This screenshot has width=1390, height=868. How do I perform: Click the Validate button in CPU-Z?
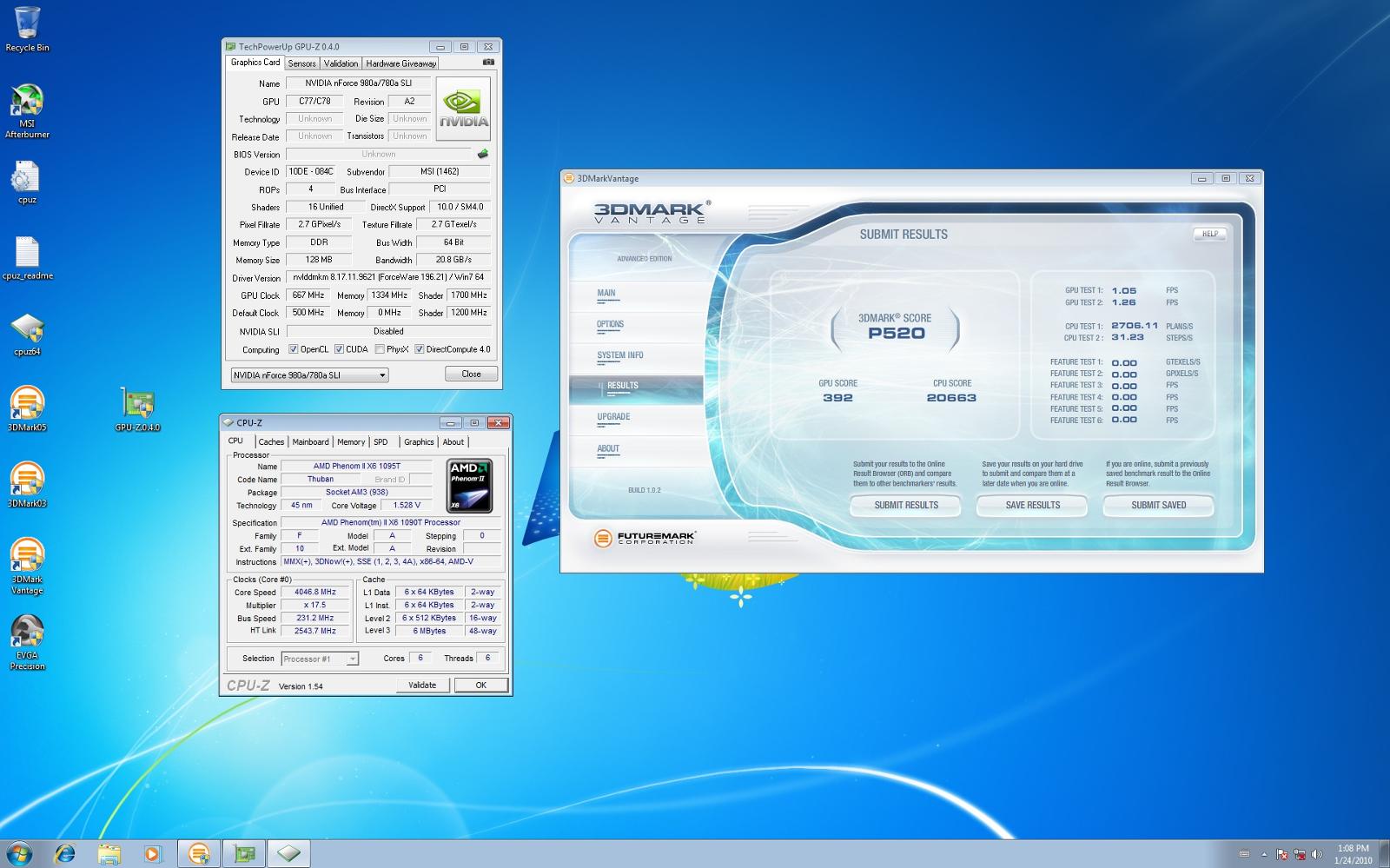tap(422, 686)
